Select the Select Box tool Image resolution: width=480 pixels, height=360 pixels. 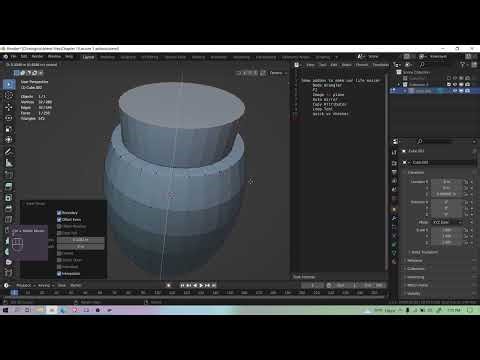(9, 84)
